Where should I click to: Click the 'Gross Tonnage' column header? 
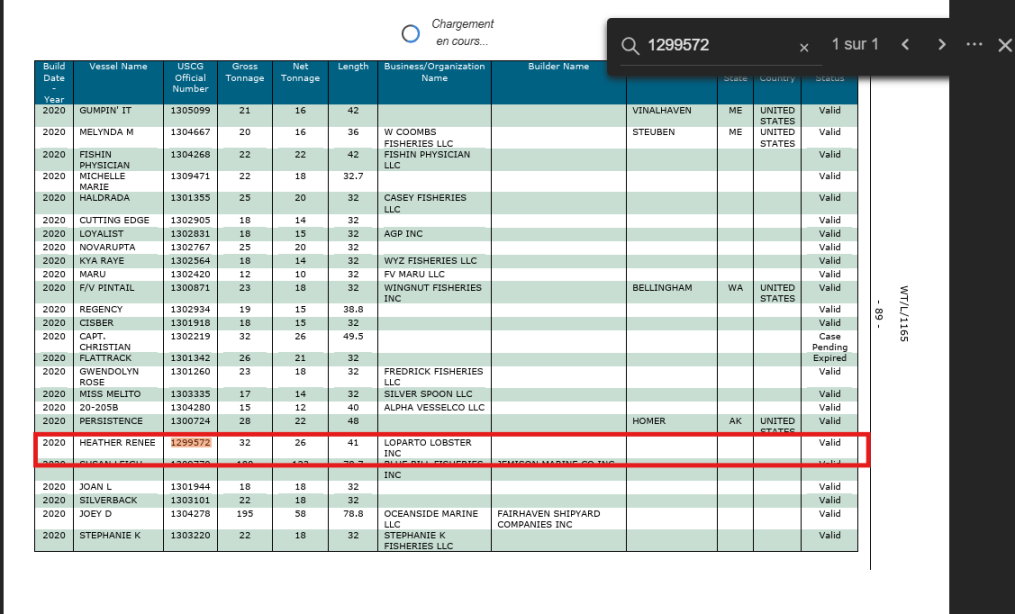(245, 72)
